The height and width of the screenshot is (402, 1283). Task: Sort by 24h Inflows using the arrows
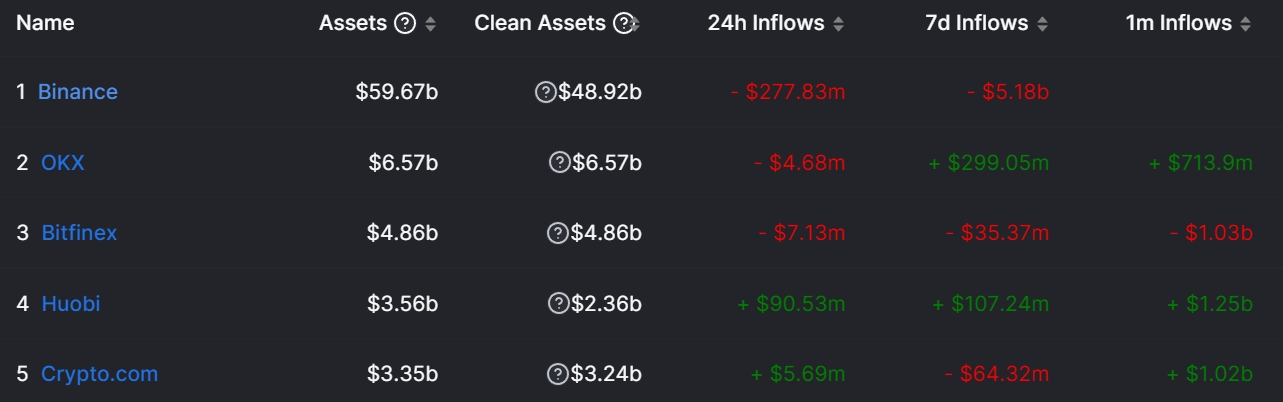point(838,24)
